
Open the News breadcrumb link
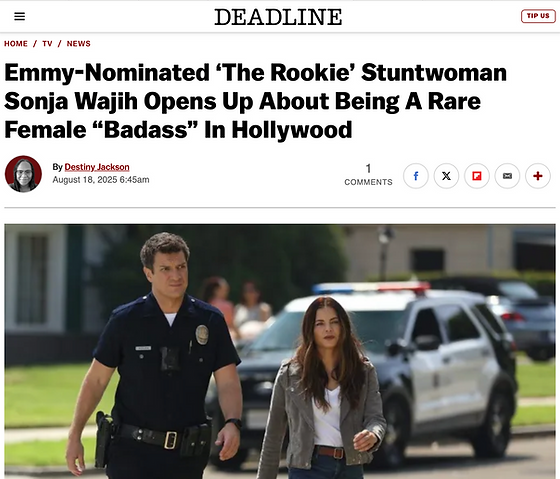click(79, 44)
